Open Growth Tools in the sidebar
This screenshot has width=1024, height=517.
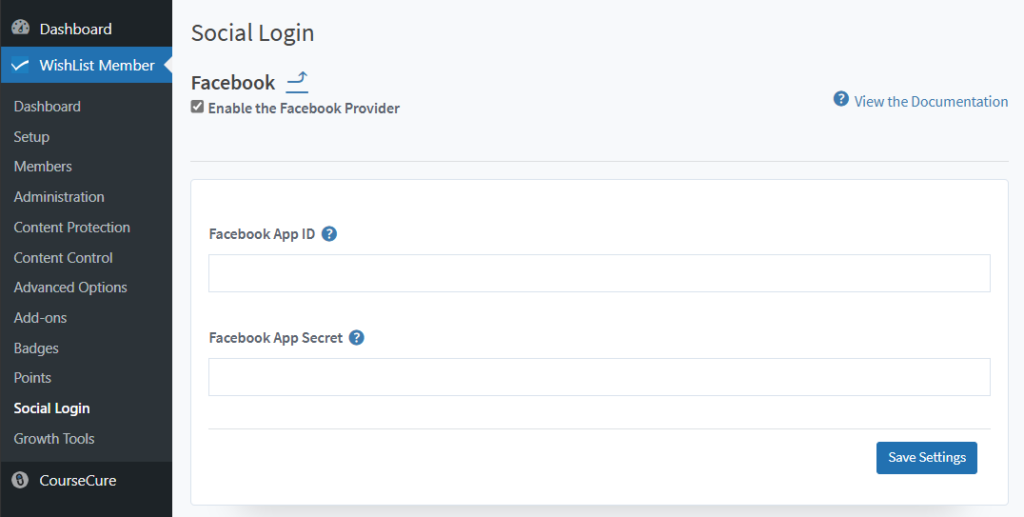pos(54,439)
